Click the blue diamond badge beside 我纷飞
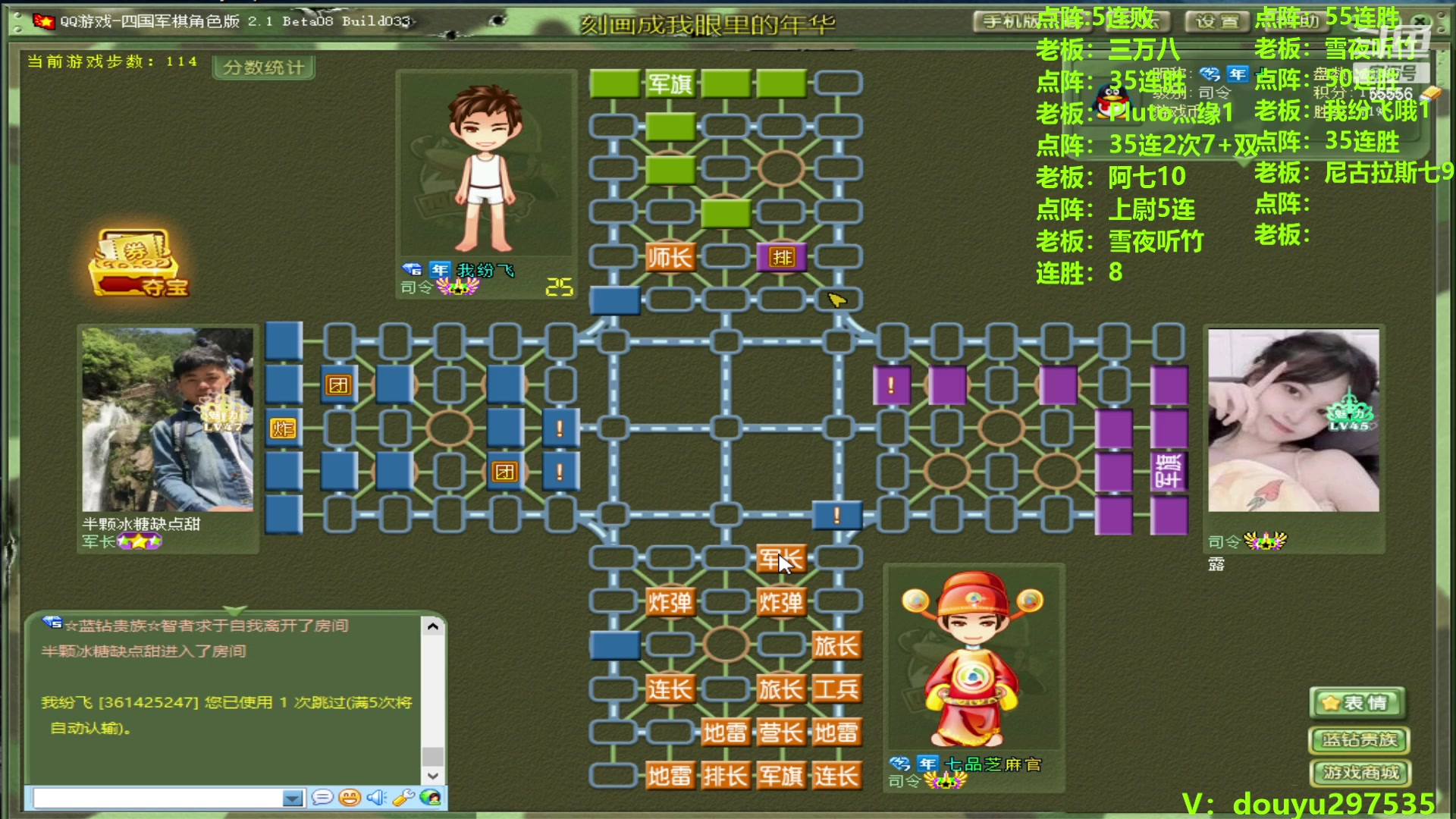This screenshot has height=819, width=1456. [412, 269]
